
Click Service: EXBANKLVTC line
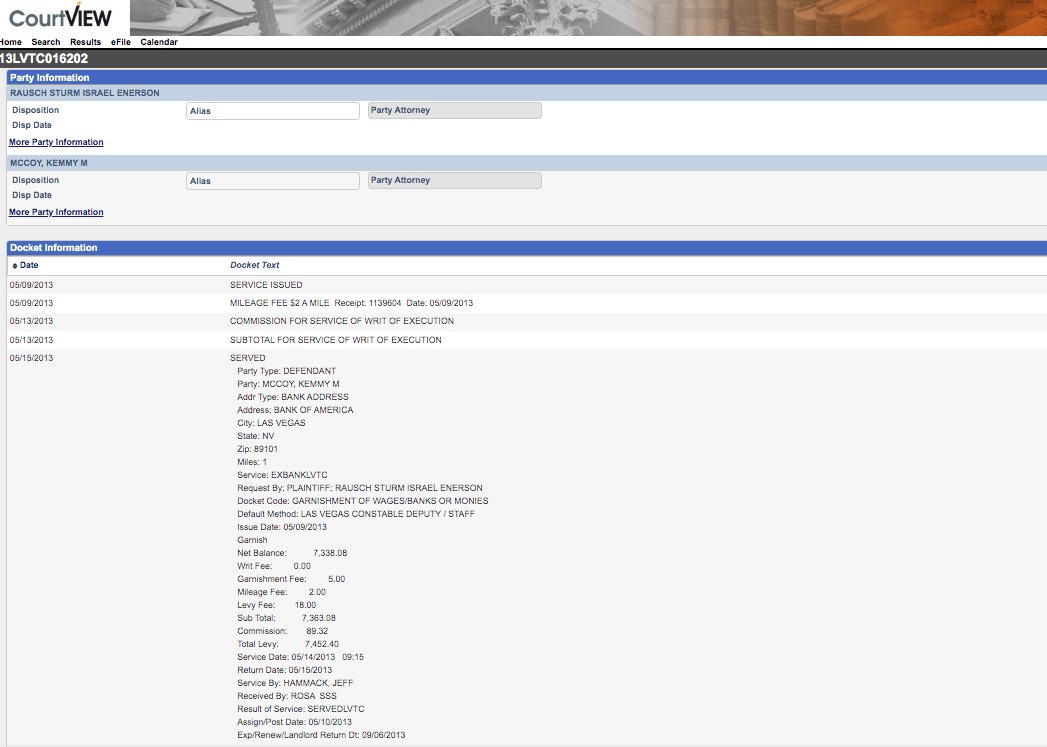[282, 475]
